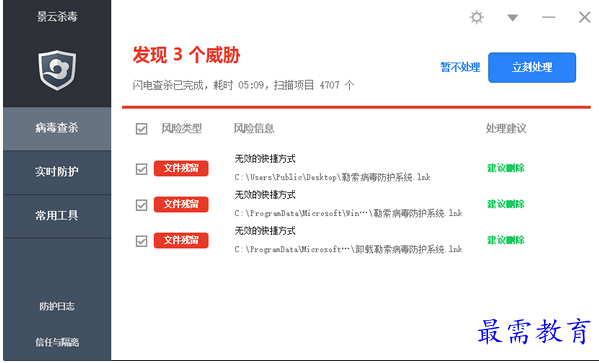Select the path C:\Users\Public\Desktop\勒索病毒防护系统.lnk
The width and height of the screenshot is (599, 363).
[332, 177]
